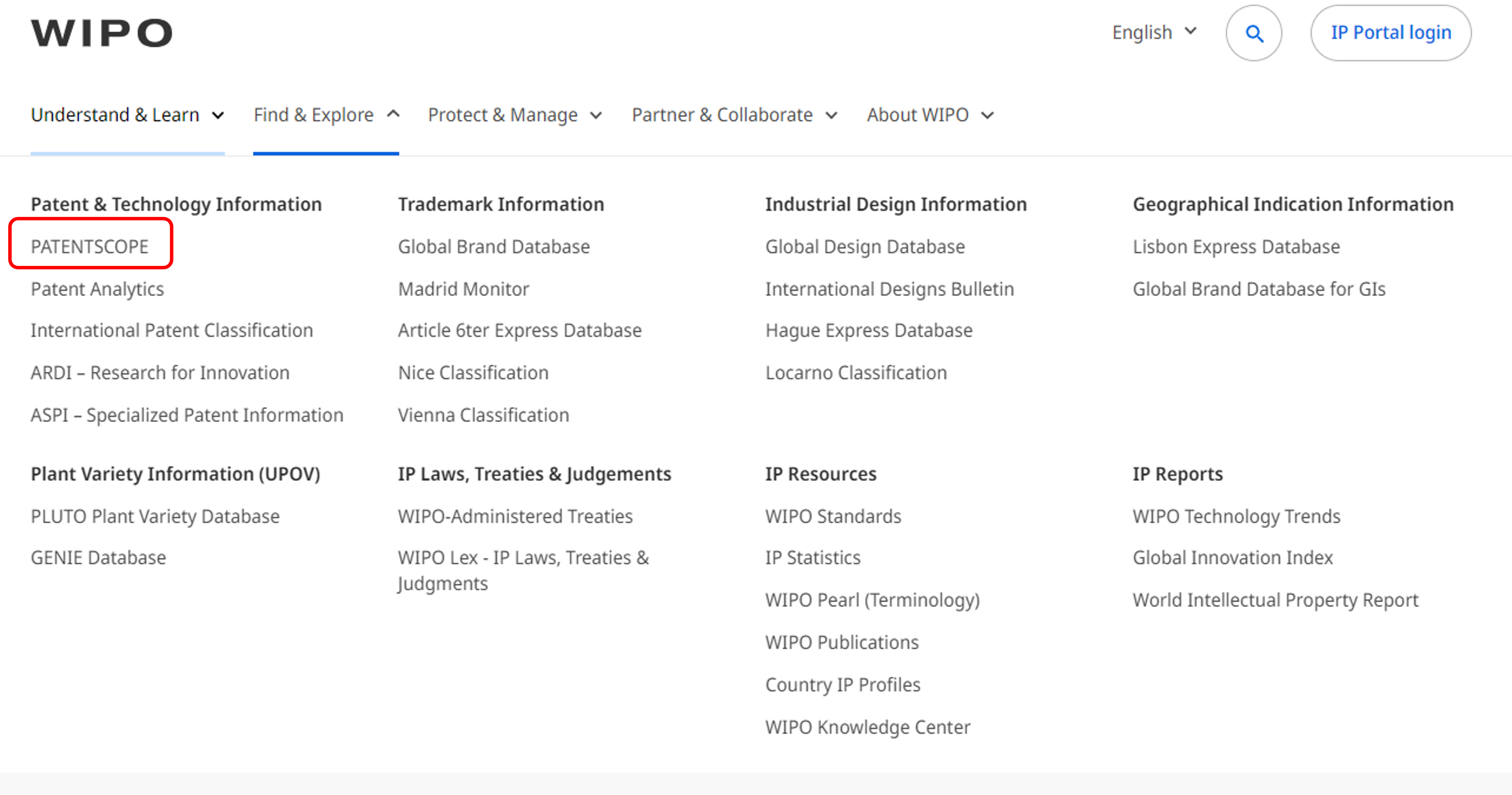Visit the Hague Express Database link
This screenshot has height=795, width=1512.
point(869,331)
